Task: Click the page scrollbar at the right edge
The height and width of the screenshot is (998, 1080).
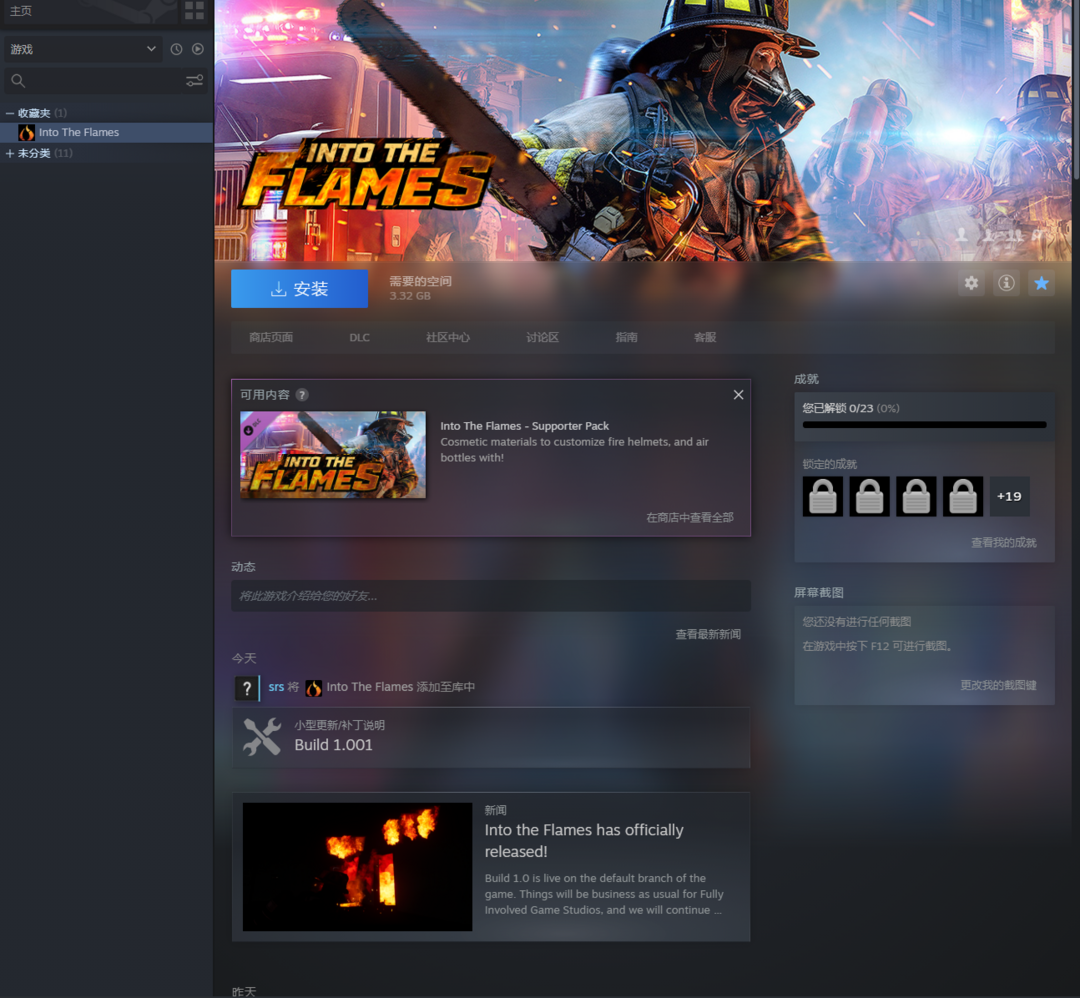Action: click(x=1076, y=90)
